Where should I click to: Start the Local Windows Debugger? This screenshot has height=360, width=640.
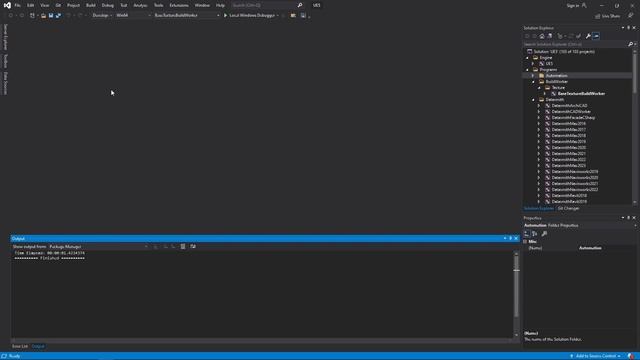click(250, 16)
